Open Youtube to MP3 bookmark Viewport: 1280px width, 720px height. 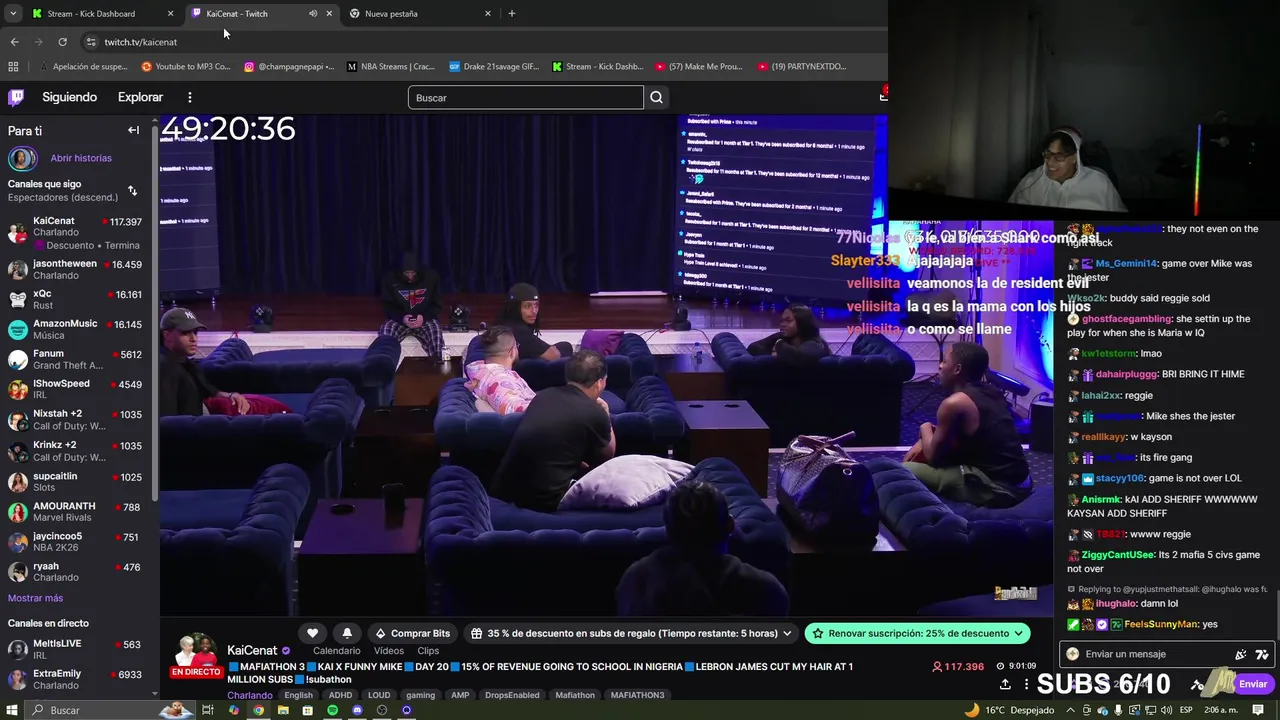[x=186, y=67]
